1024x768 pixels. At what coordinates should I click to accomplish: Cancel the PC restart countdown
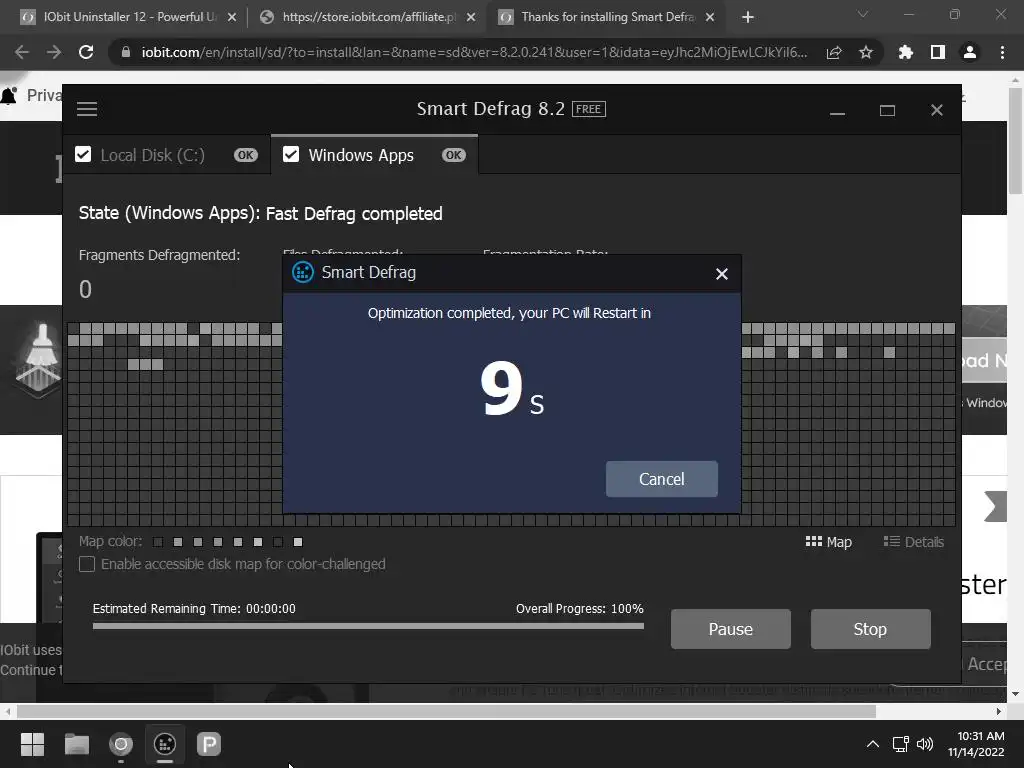pyautogui.click(x=662, y=479)
